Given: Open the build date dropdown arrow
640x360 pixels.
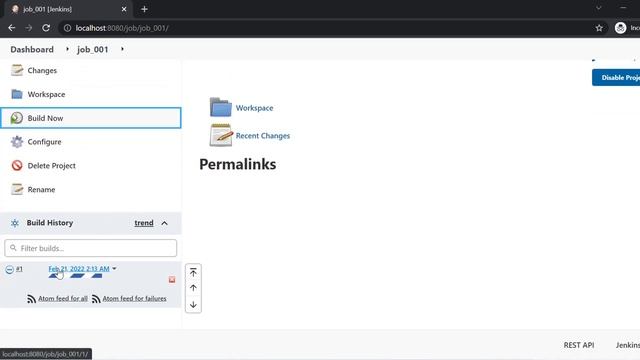Looking at the screenshot, I should click(114, 269).
